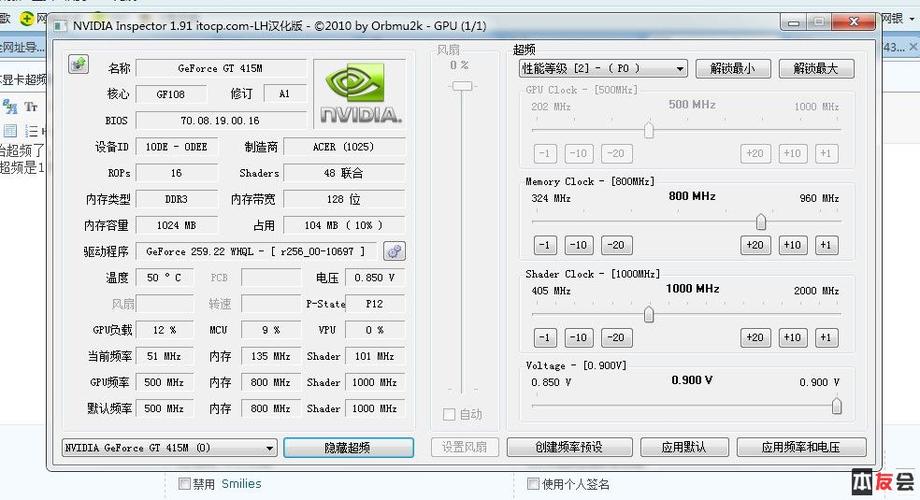Click the 制造商 field ACER (1025)
This screenshot has height=500, width=920.
(344, 147)
